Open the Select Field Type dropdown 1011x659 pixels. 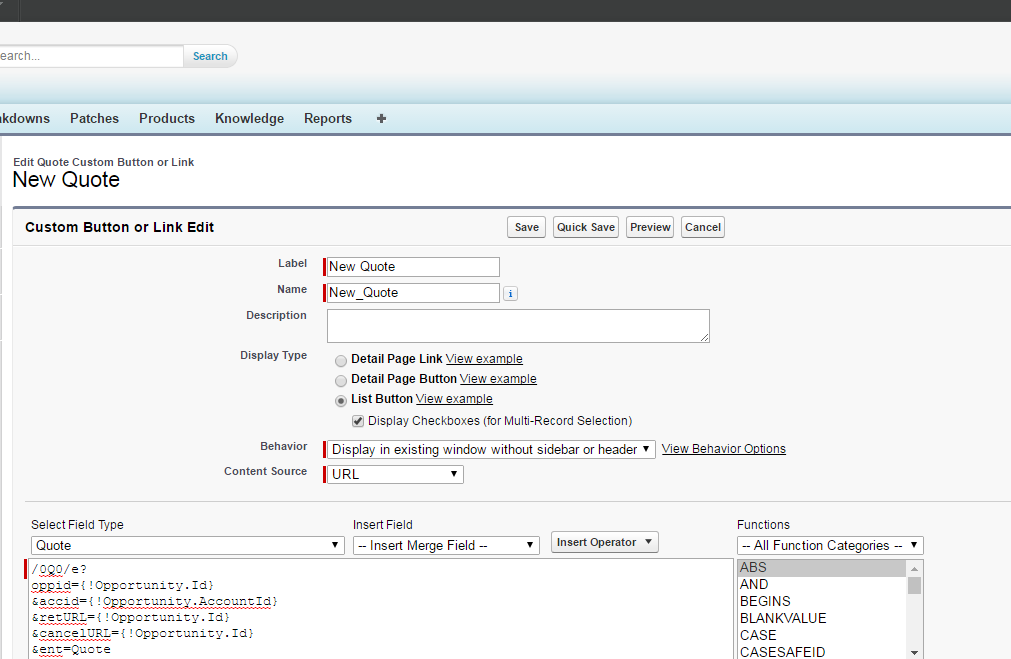(188, 546)
